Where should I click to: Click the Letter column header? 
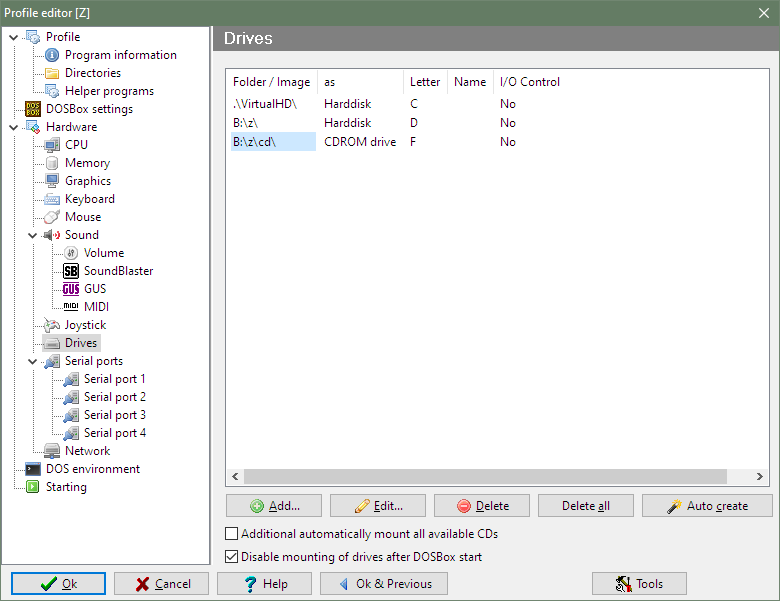425,82
